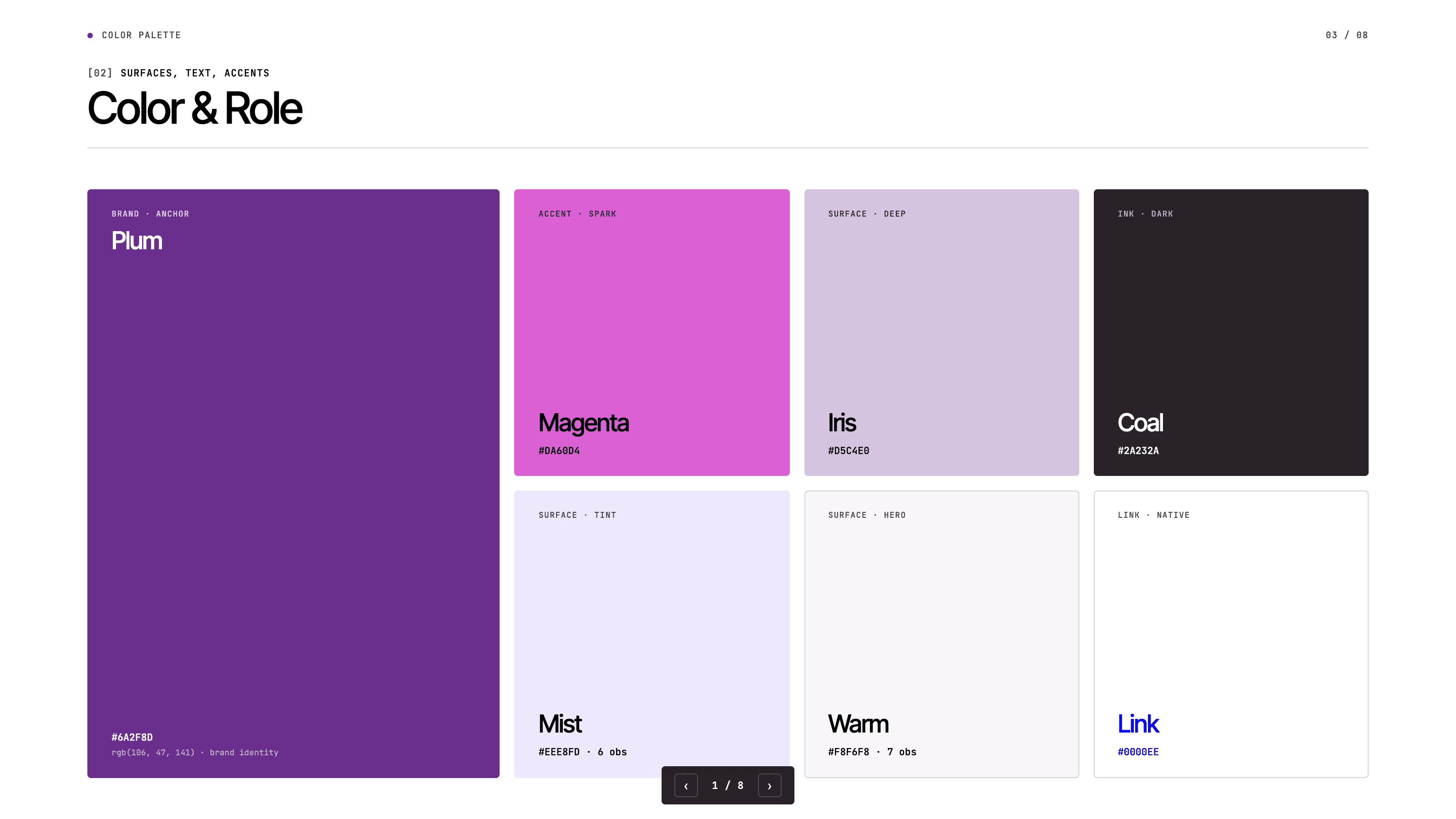The width and height of the screenshot is (1456, 819).
Task: Click the #DA60D4 hex value
Action: pyautogui.click(x=558, y=450)
